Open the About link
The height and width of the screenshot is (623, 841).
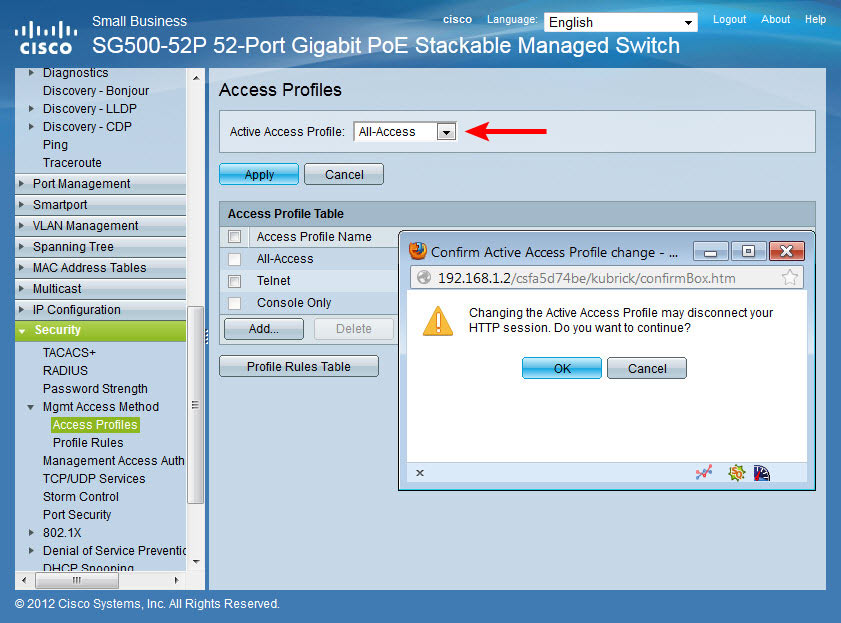tap(776, 19)
